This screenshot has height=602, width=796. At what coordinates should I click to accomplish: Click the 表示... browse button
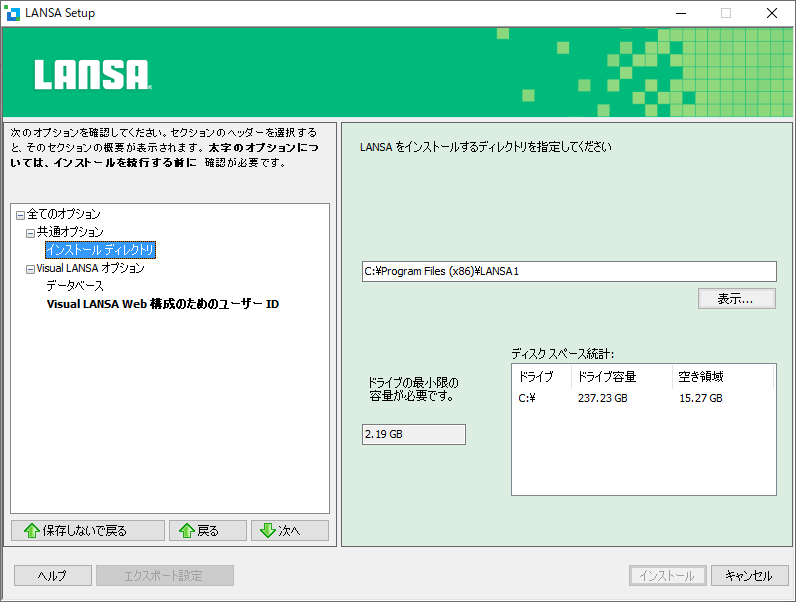click(737, 298)
